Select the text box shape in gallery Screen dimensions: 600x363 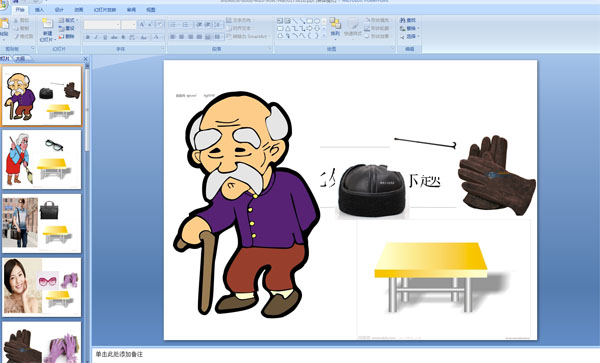pyautogui.click(x=280, y=21)
